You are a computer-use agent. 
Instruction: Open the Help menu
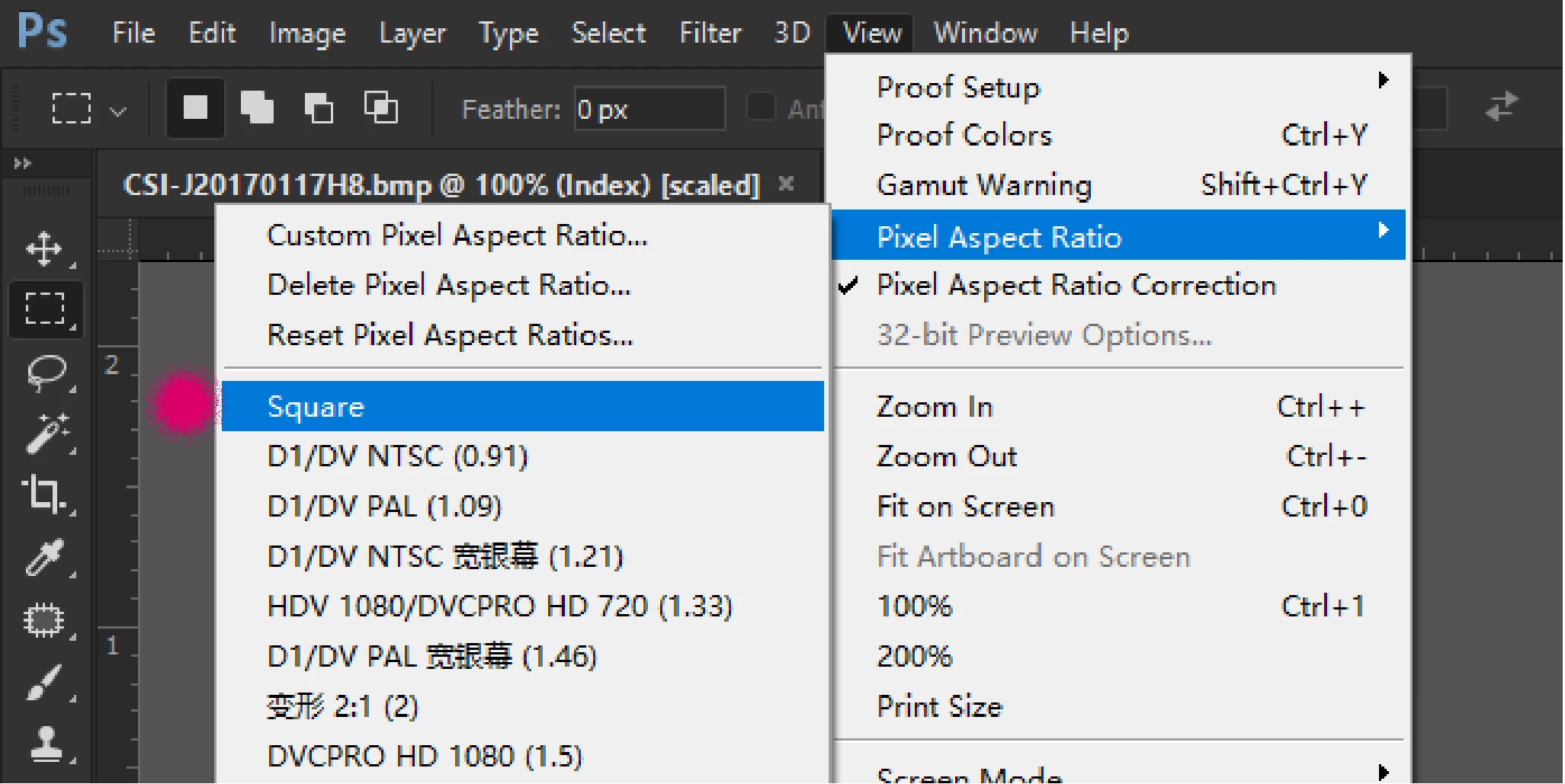[1099, 34]
